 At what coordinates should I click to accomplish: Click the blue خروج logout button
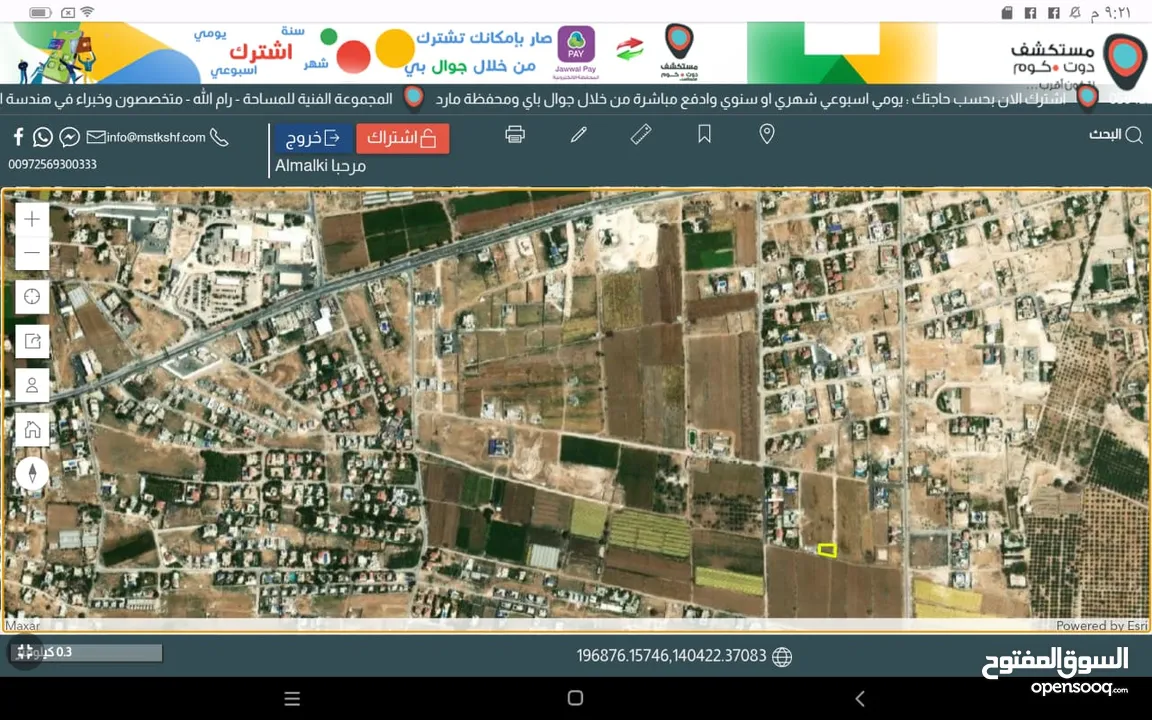(x=313, y=138)
